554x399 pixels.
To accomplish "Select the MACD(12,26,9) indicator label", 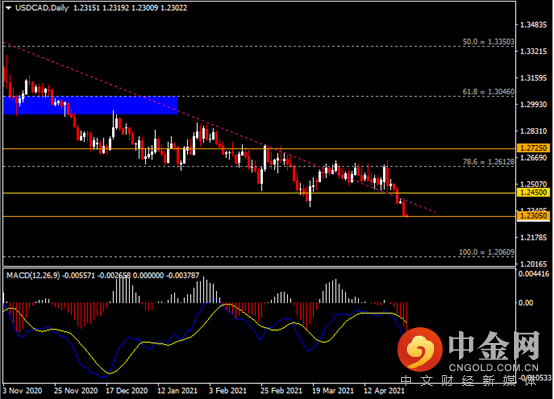I will (33, 275).
